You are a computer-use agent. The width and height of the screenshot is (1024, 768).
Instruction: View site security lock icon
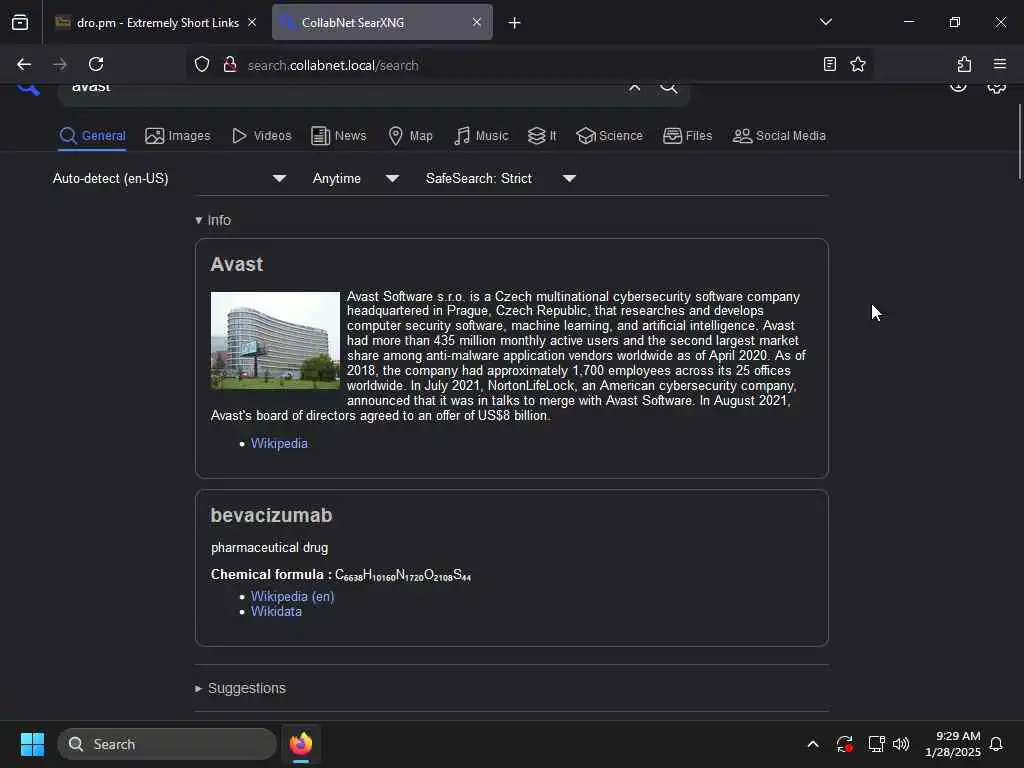pyautogui.click(x=230, y=64)
